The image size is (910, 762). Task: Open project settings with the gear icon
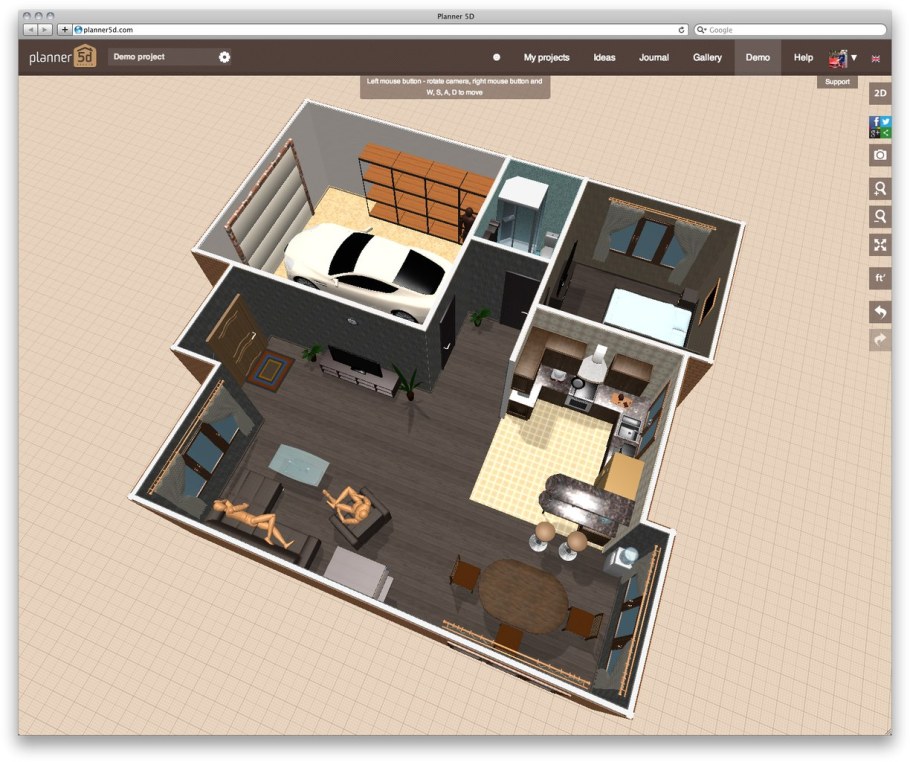click(x=226, y=58)
